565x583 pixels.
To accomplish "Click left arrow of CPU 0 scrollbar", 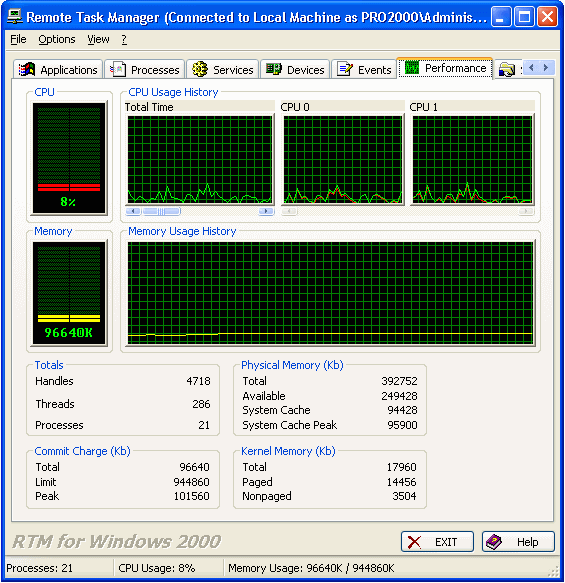I will (x=289, y=211).
